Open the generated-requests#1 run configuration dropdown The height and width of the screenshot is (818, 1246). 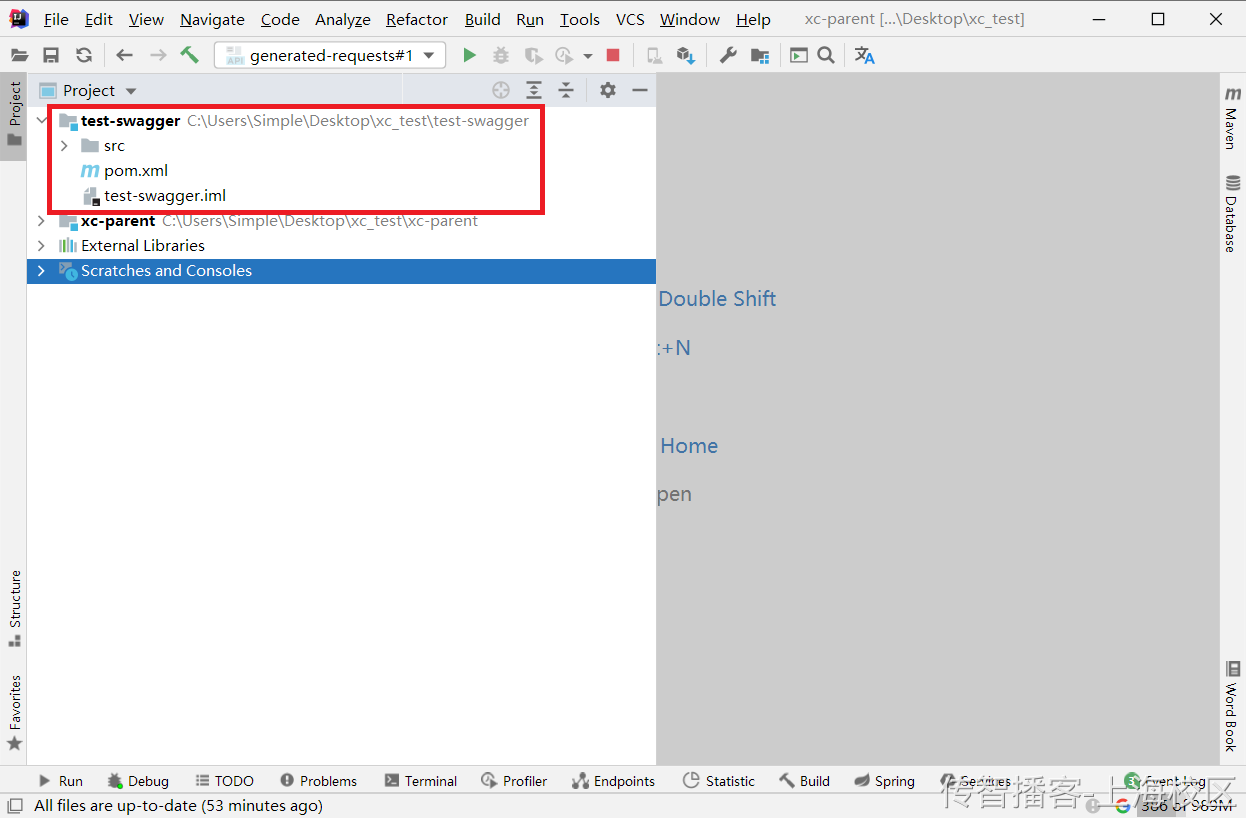pyautogui.click(x=330, y=56)
